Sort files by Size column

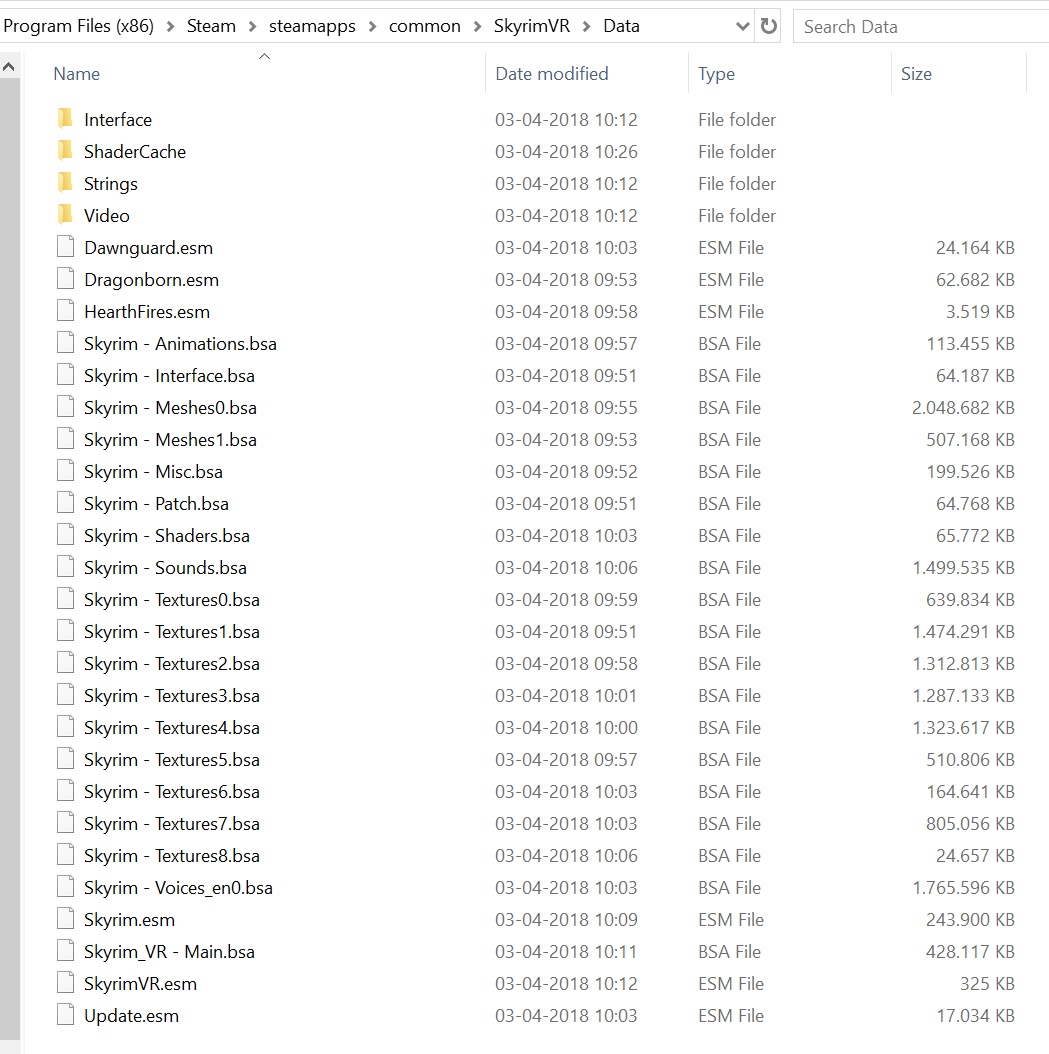point(916,73)
